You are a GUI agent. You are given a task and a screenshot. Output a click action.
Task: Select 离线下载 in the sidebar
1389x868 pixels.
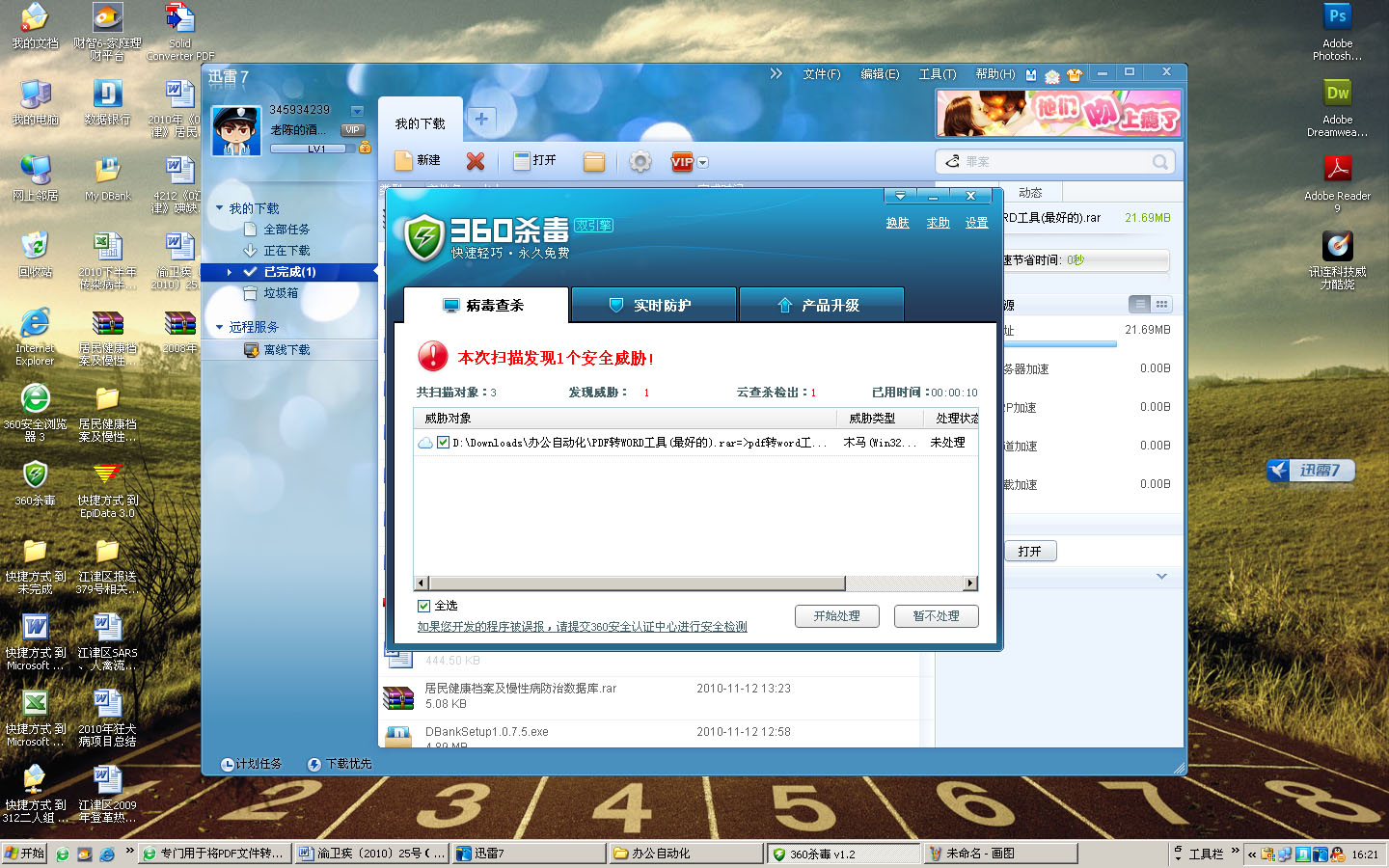[x=286, y=350]
